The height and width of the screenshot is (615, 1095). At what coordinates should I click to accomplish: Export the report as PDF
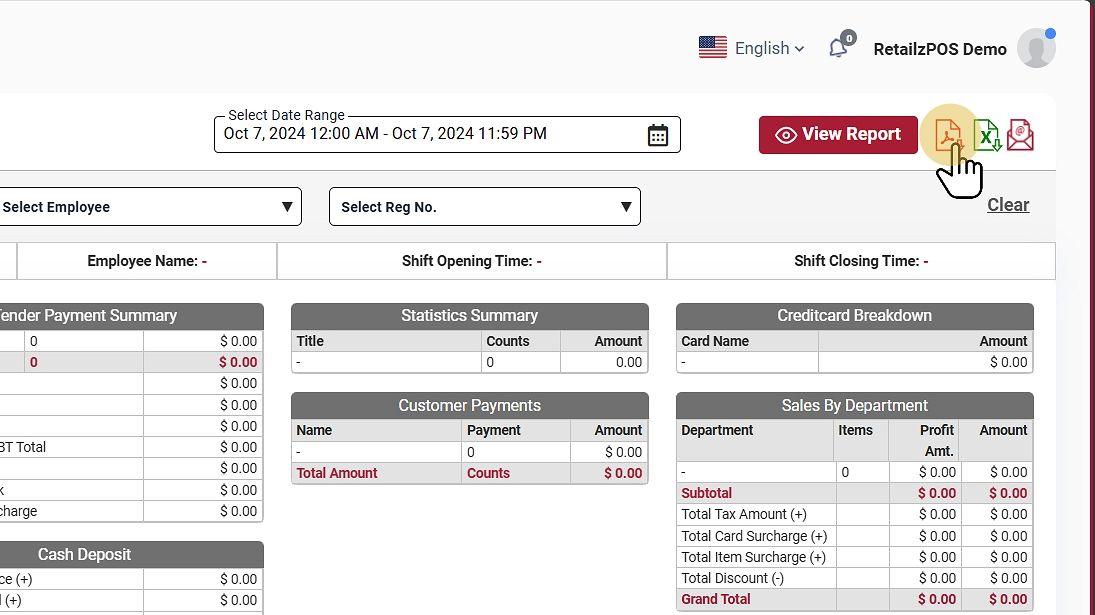[x=947, y=134]
